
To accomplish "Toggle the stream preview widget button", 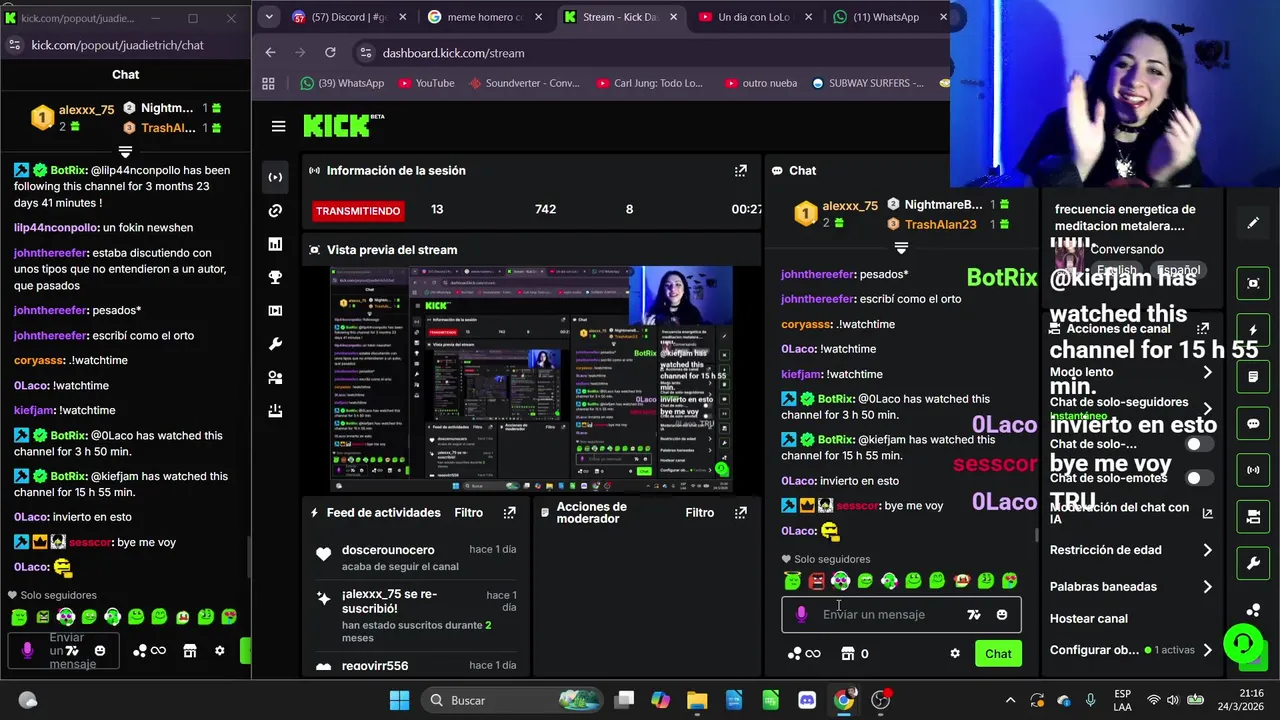I will tap(1253, 283).
